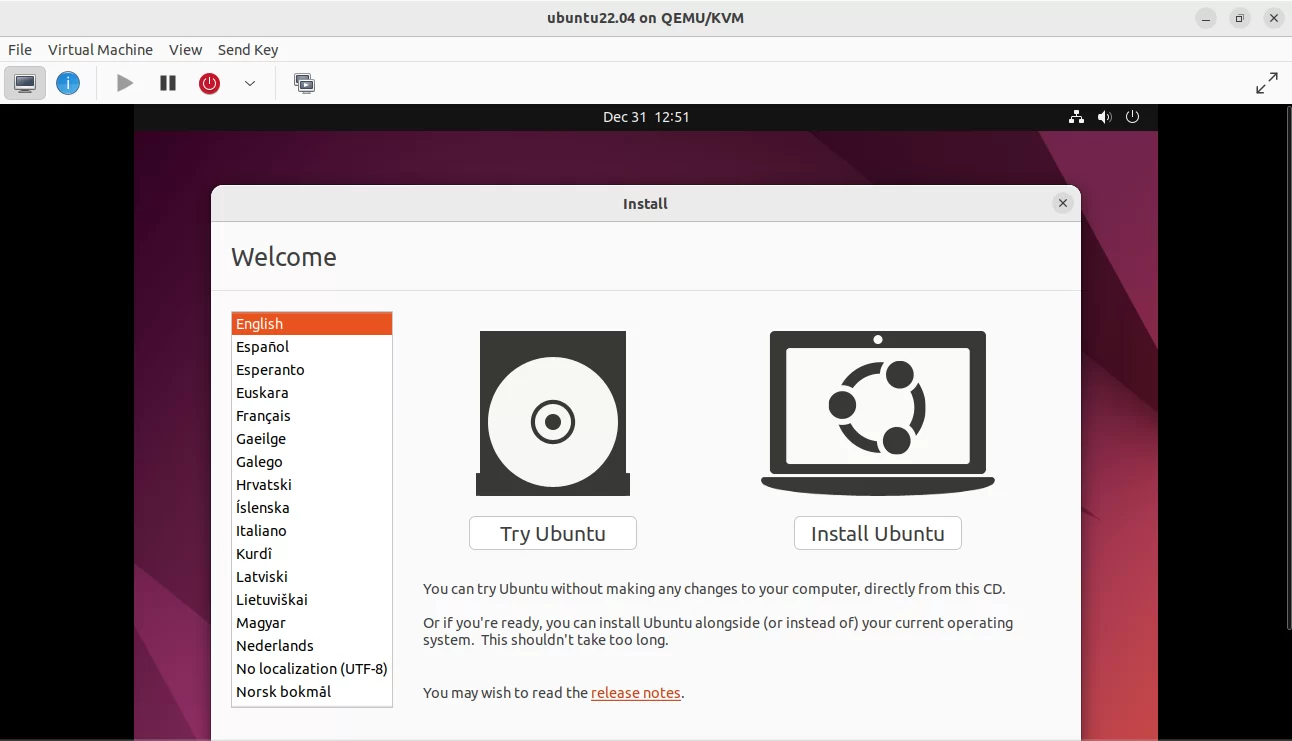Close the Install dialog
The width and height of the screenshot is (1292, 741).
coord(1063,203)
